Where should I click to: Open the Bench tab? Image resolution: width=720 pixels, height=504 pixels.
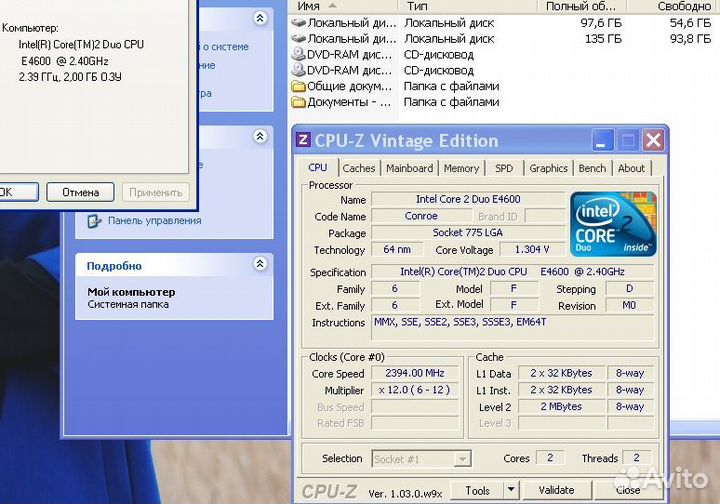[x=592, y=168]
